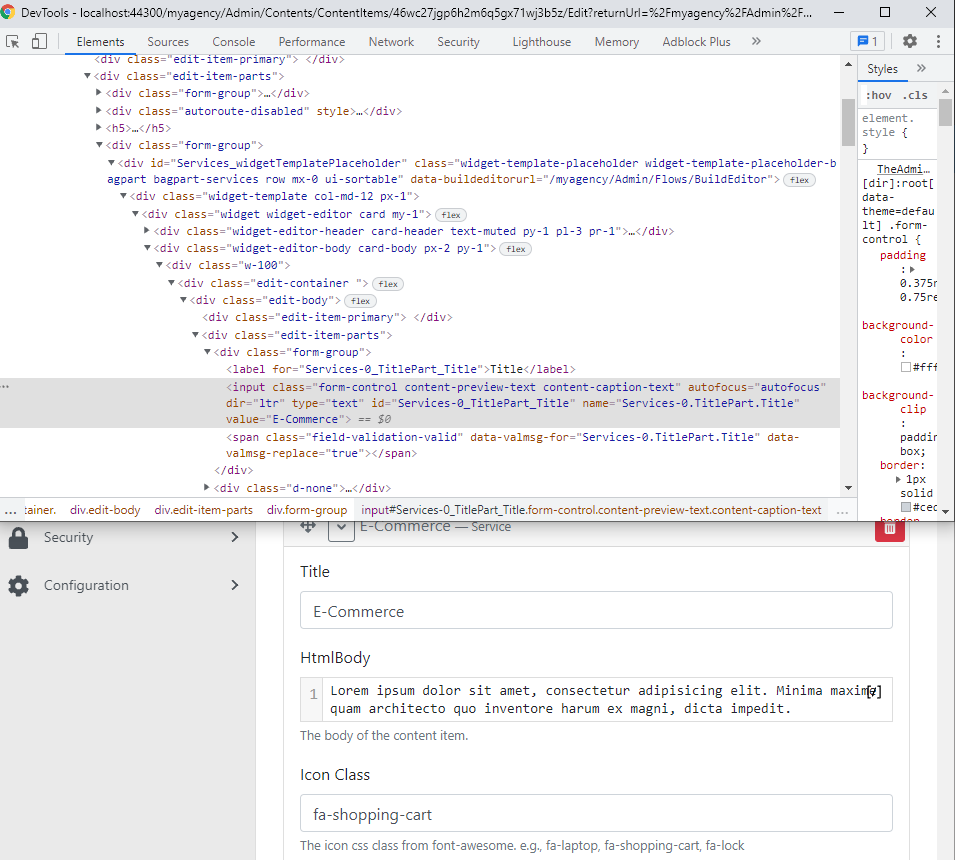Select the Styles pane tab
The image size is (955, 860).
883,69
